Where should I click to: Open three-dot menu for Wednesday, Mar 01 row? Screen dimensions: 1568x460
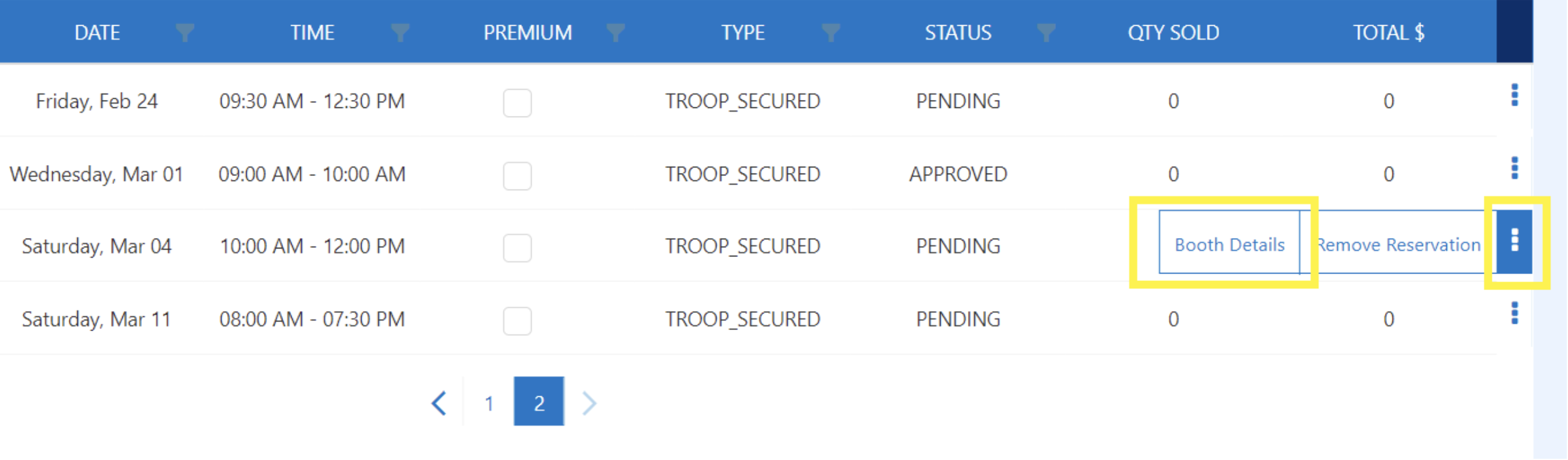click(1515, 168)
